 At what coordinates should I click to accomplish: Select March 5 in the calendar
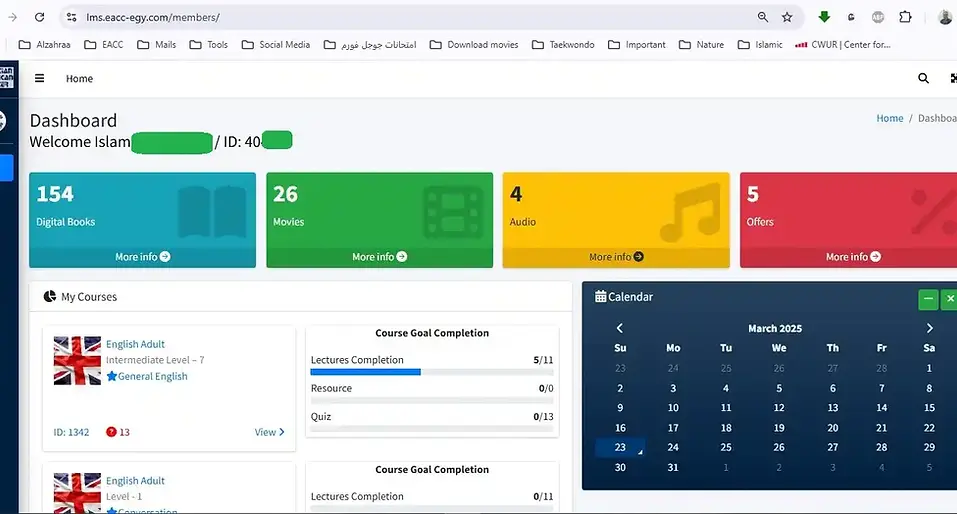click(779, 388)
